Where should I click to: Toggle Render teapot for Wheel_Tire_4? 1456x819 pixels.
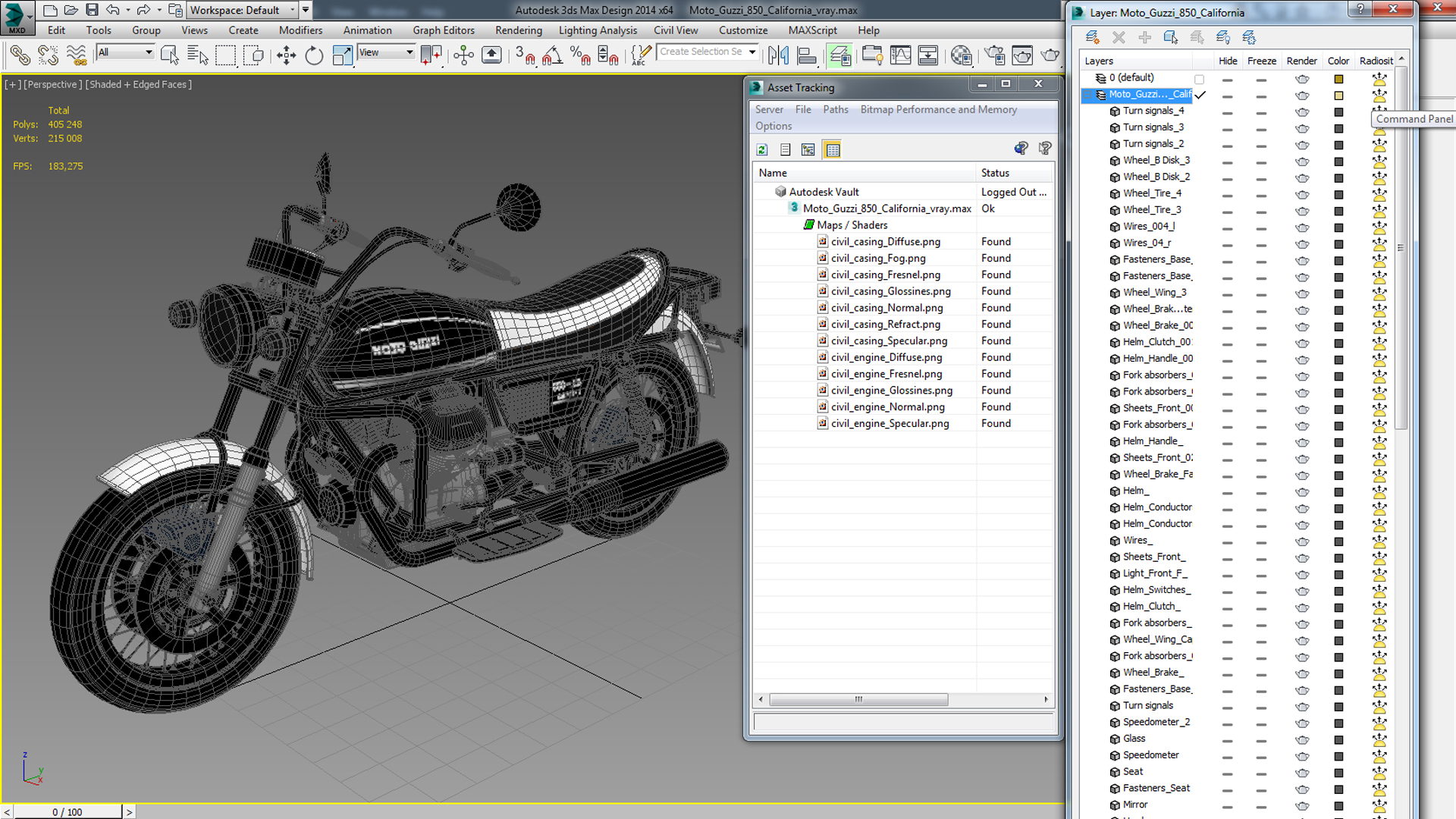[x=1302, y=195]
